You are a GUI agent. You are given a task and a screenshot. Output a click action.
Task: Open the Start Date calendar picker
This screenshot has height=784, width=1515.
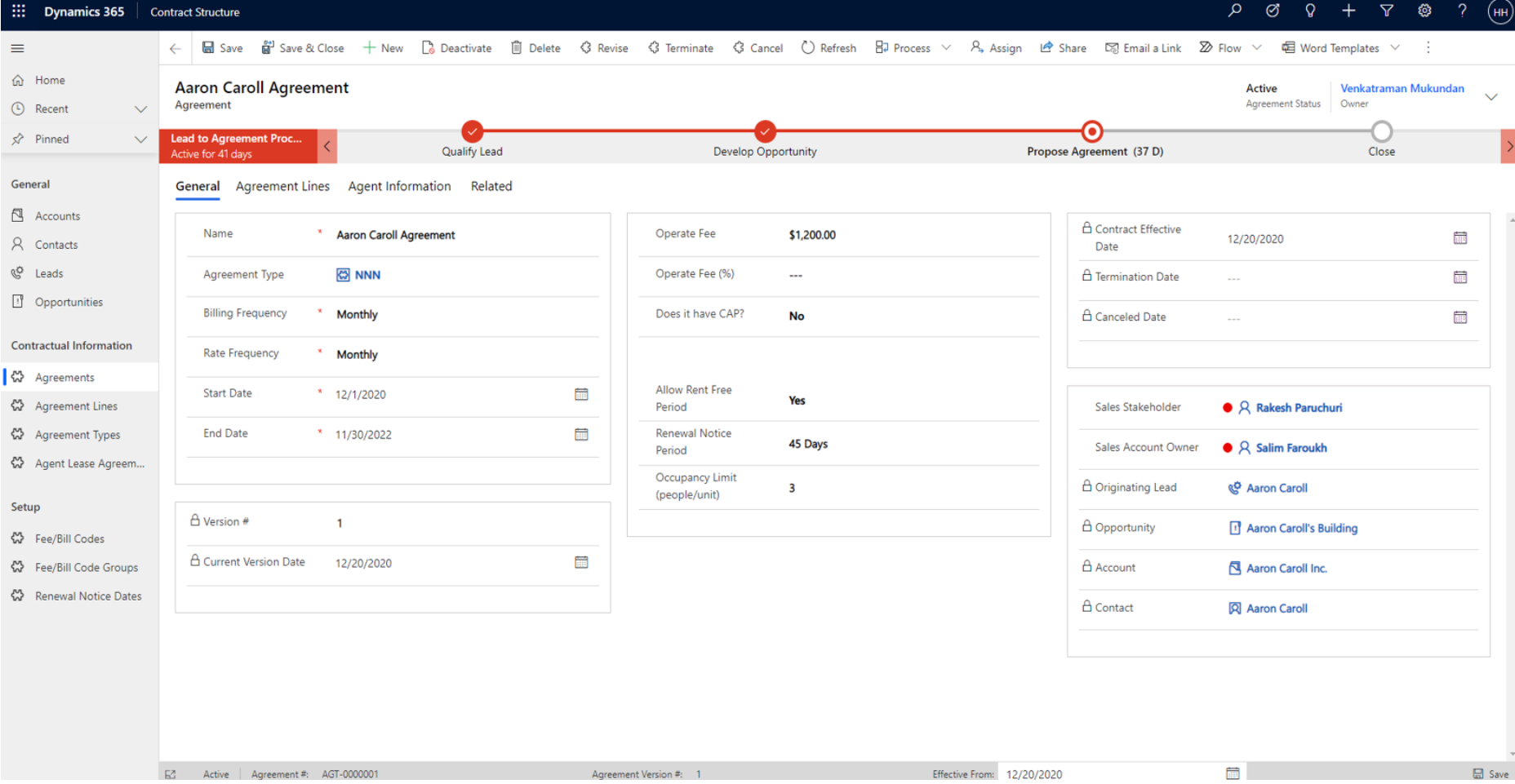click(581, 394)
